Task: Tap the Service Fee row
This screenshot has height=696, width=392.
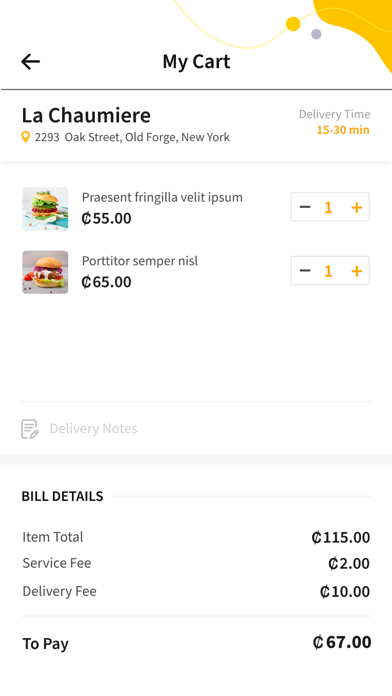Action: [196, 563]
